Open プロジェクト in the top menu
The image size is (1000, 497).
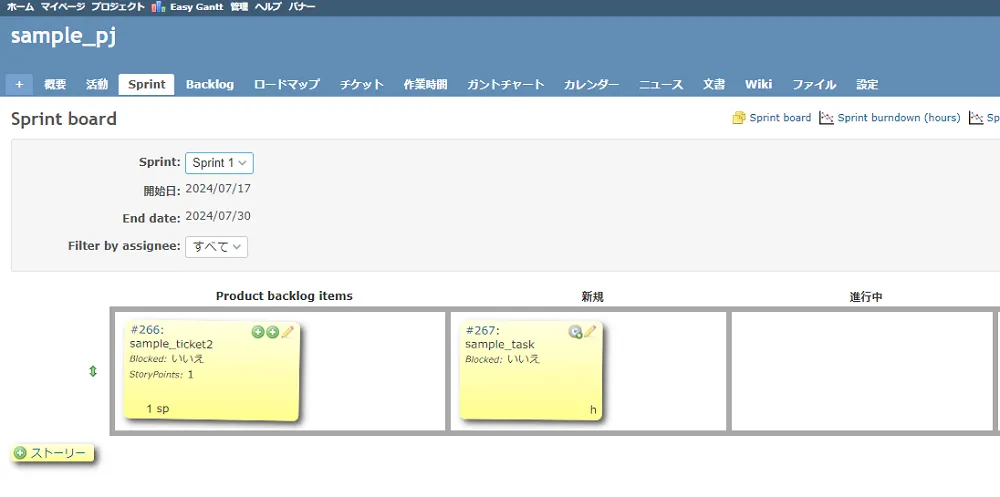(x=117, y=7)
